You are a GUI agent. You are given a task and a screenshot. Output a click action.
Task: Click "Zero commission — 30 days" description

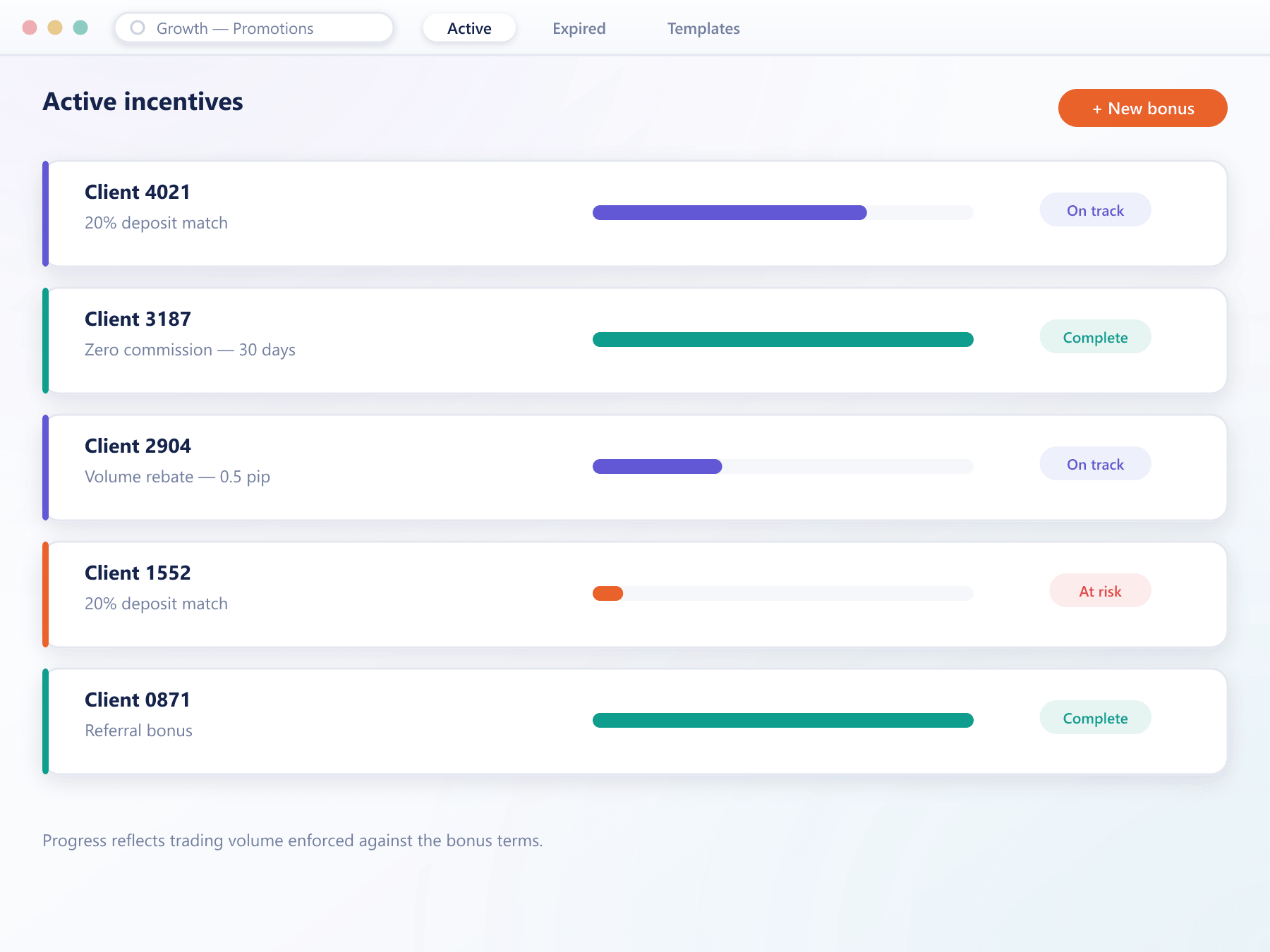[190, 350]
